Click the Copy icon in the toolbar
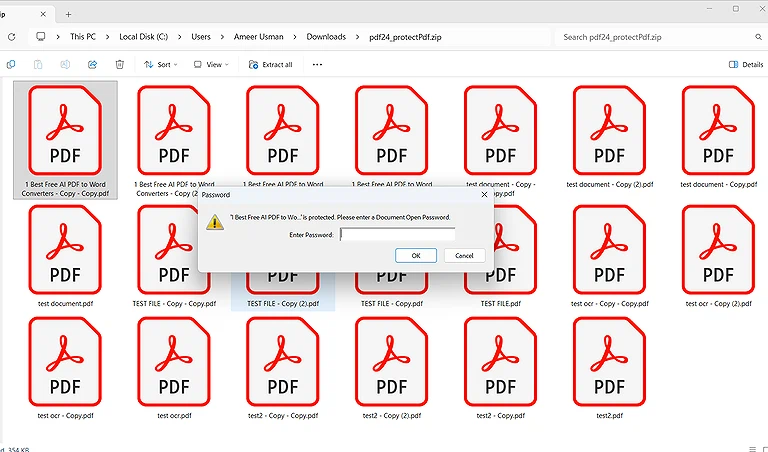Viewport: 768px width, 452px height. 11,65
